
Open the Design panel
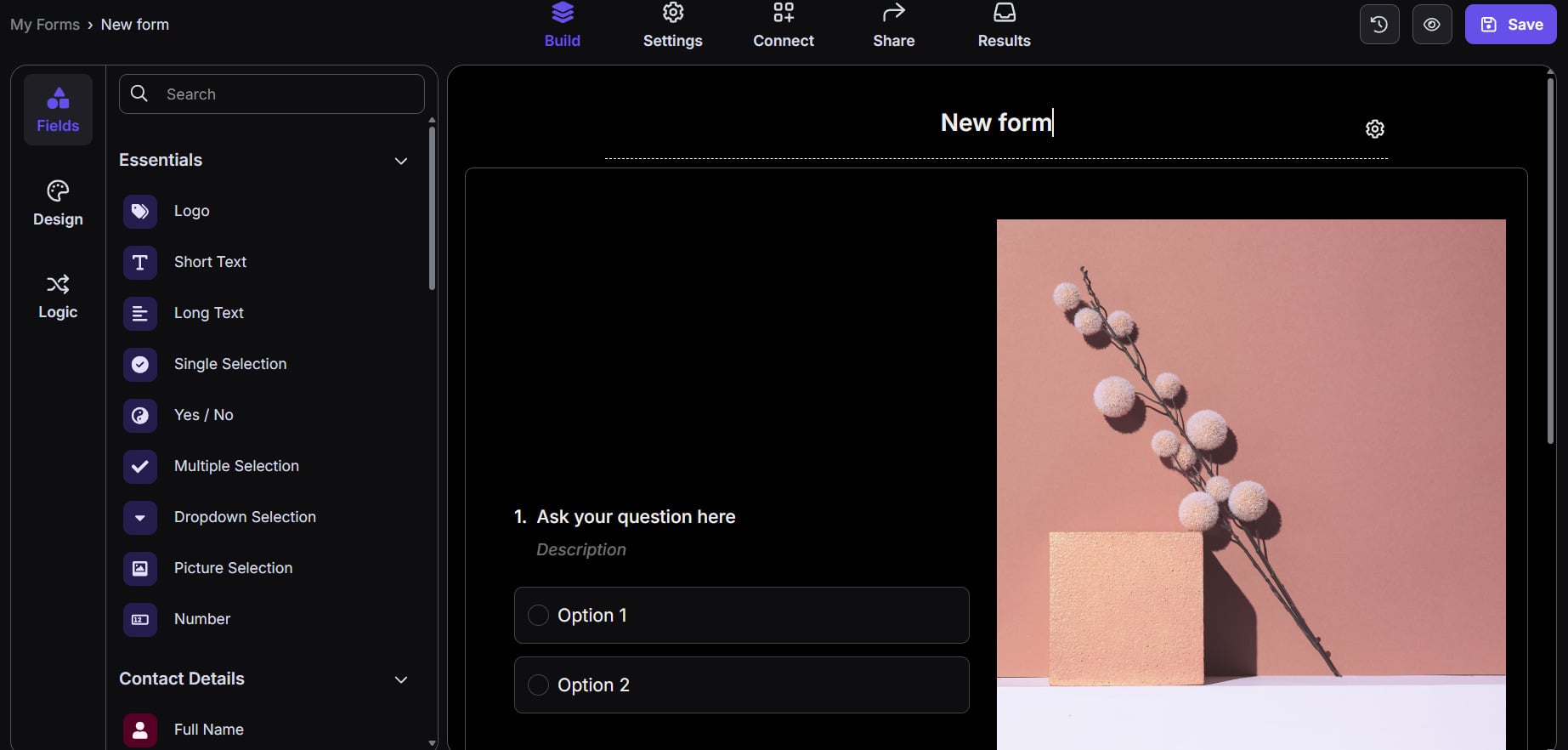tap(58, 203)
